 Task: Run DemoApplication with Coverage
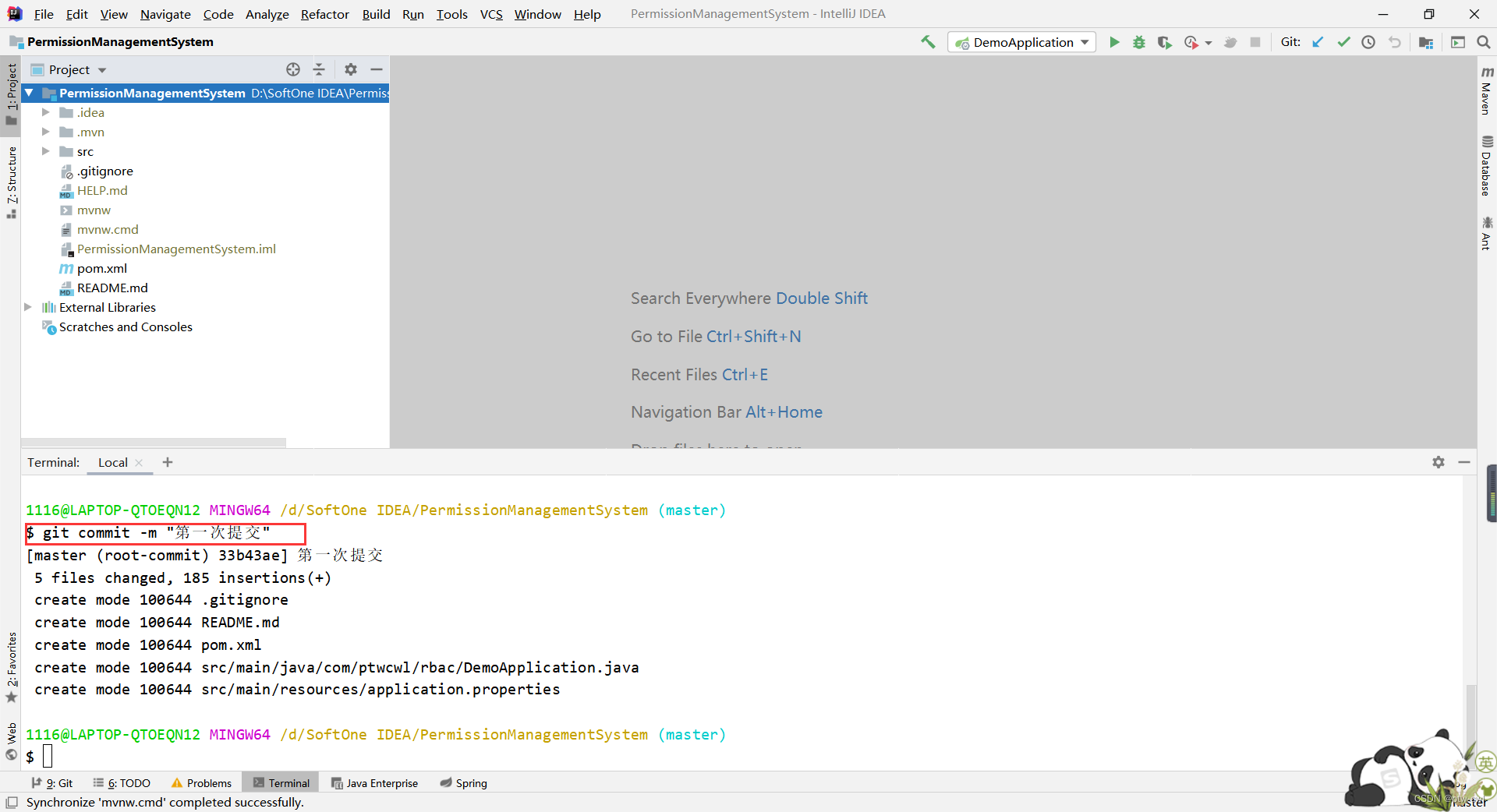point(1165,42)
